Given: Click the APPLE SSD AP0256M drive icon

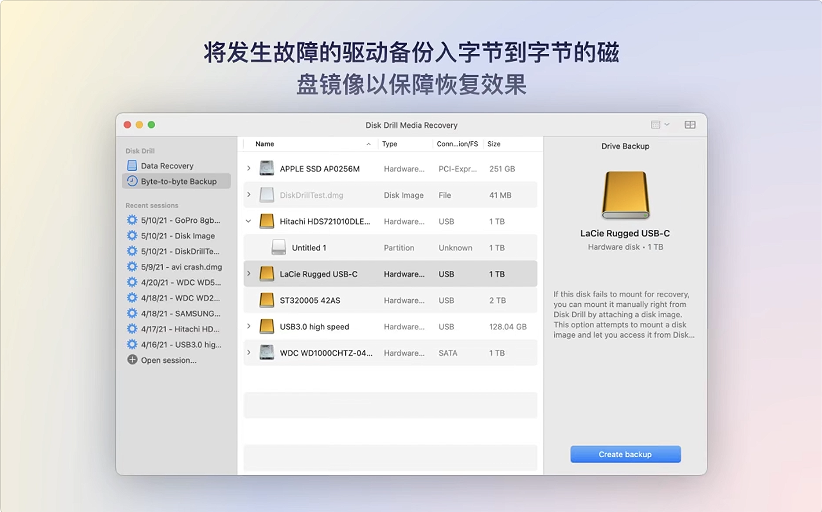Looking at the screenshot, I should pos(266,169).
